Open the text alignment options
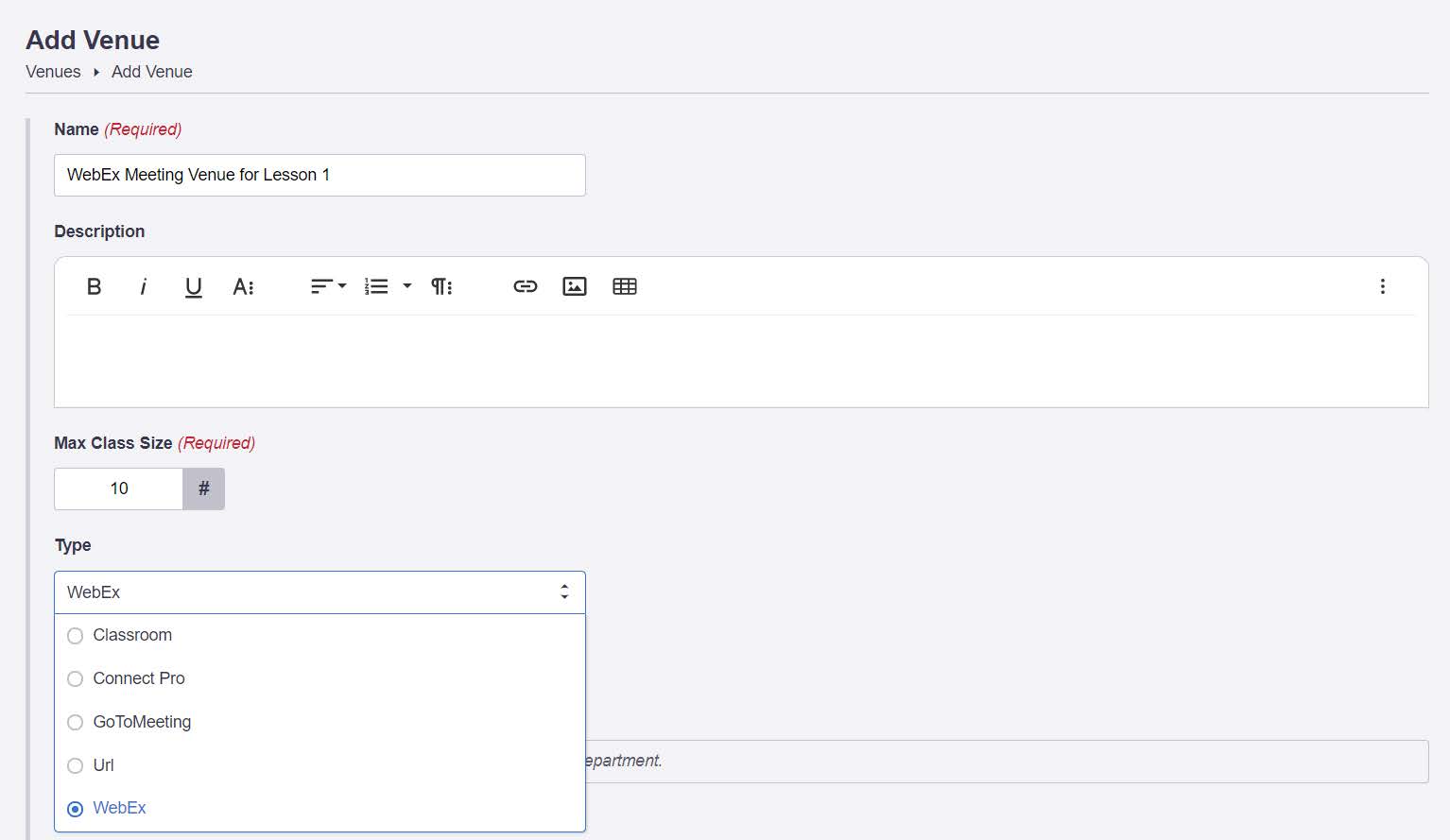1450x840 pixels. point(328,286)
